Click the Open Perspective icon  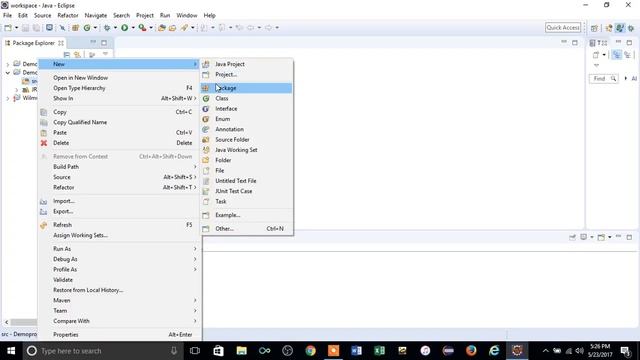[x=594, y=28]
